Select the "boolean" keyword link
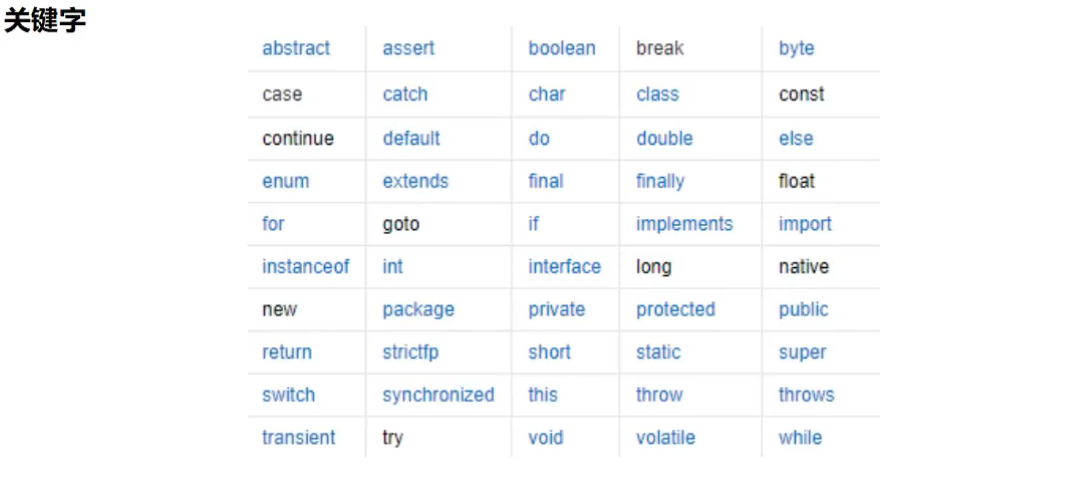 (561, 48)
